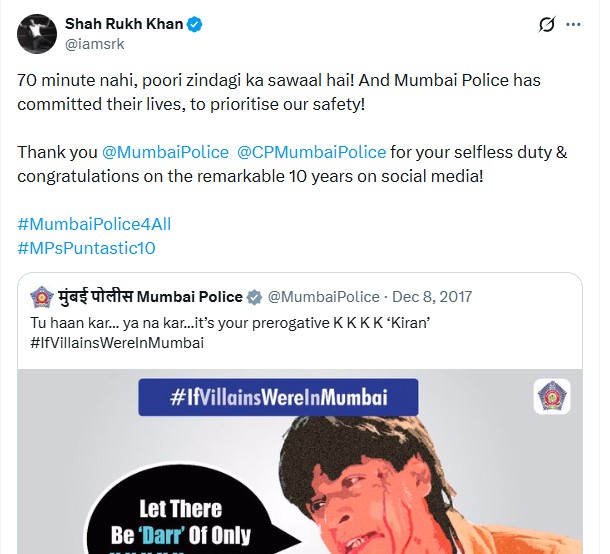610x554 pixels.
Task: Open Shah Rukh Khan's profile picture
Action: click(x=38, y=34)
